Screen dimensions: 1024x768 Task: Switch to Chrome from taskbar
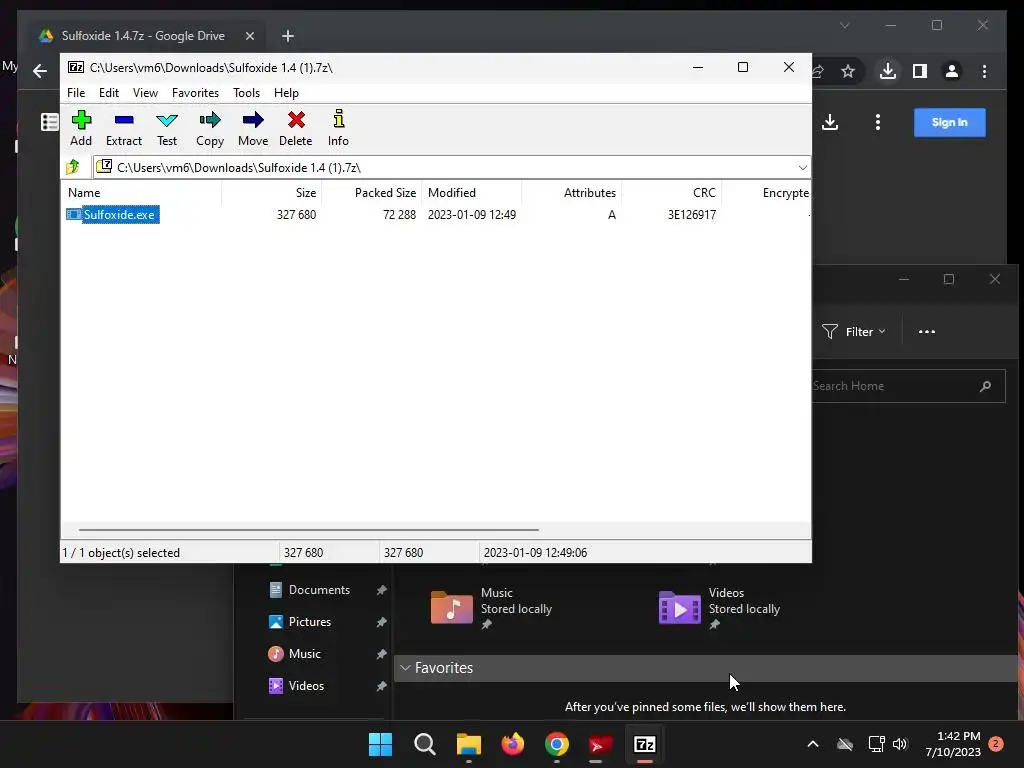(x=556, y=744)
